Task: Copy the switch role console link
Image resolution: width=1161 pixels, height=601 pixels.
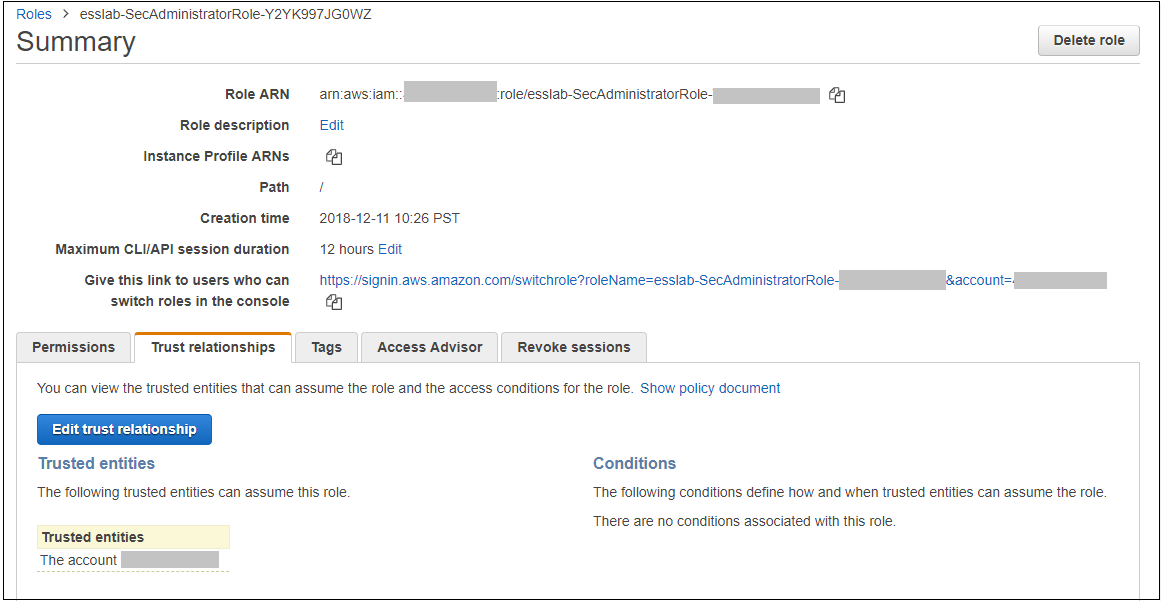Action: click(334, 302)
